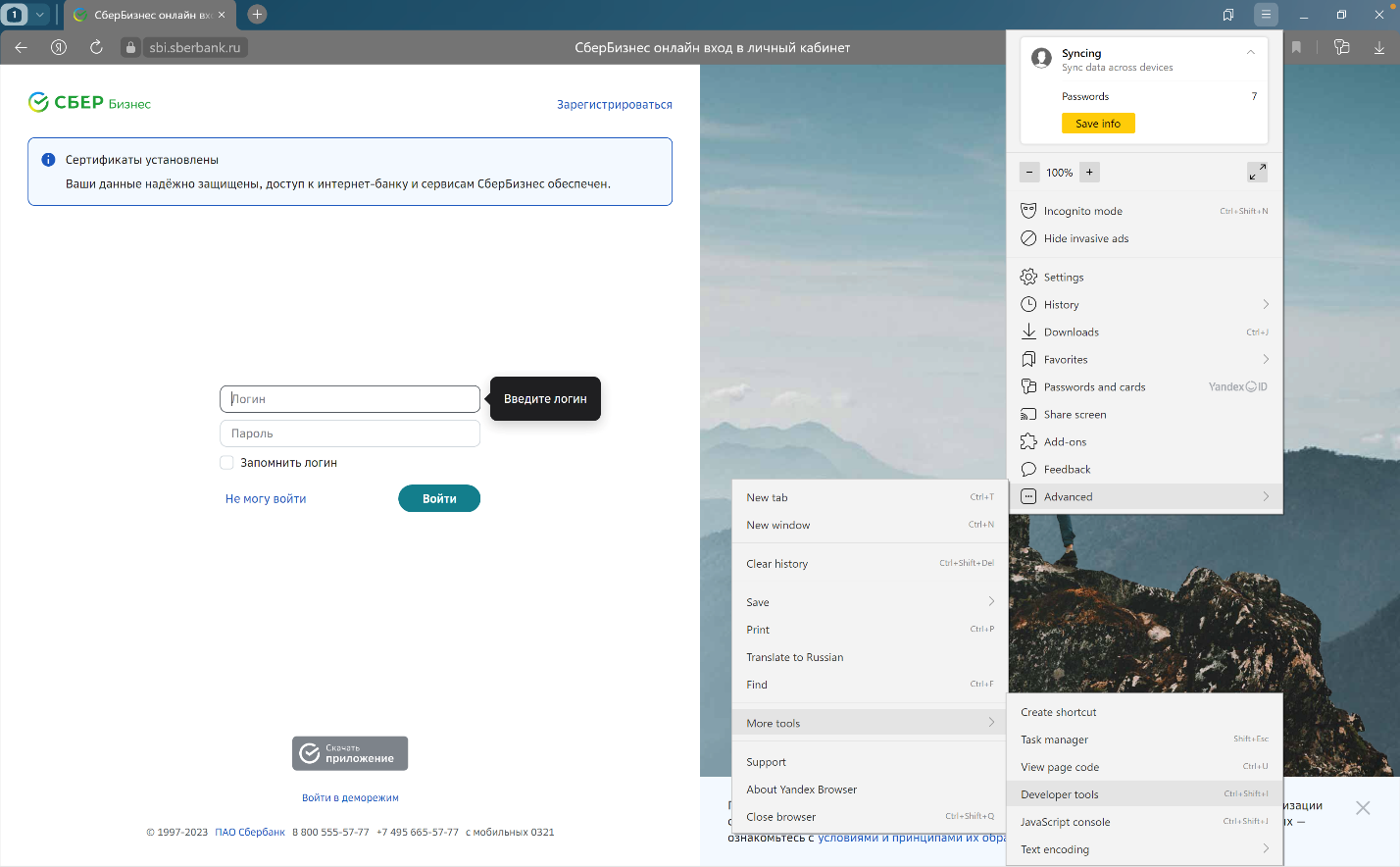1400x867 pixels.
Task: Tick the Запомнить логин checkbox
Action: pos(226,463)
